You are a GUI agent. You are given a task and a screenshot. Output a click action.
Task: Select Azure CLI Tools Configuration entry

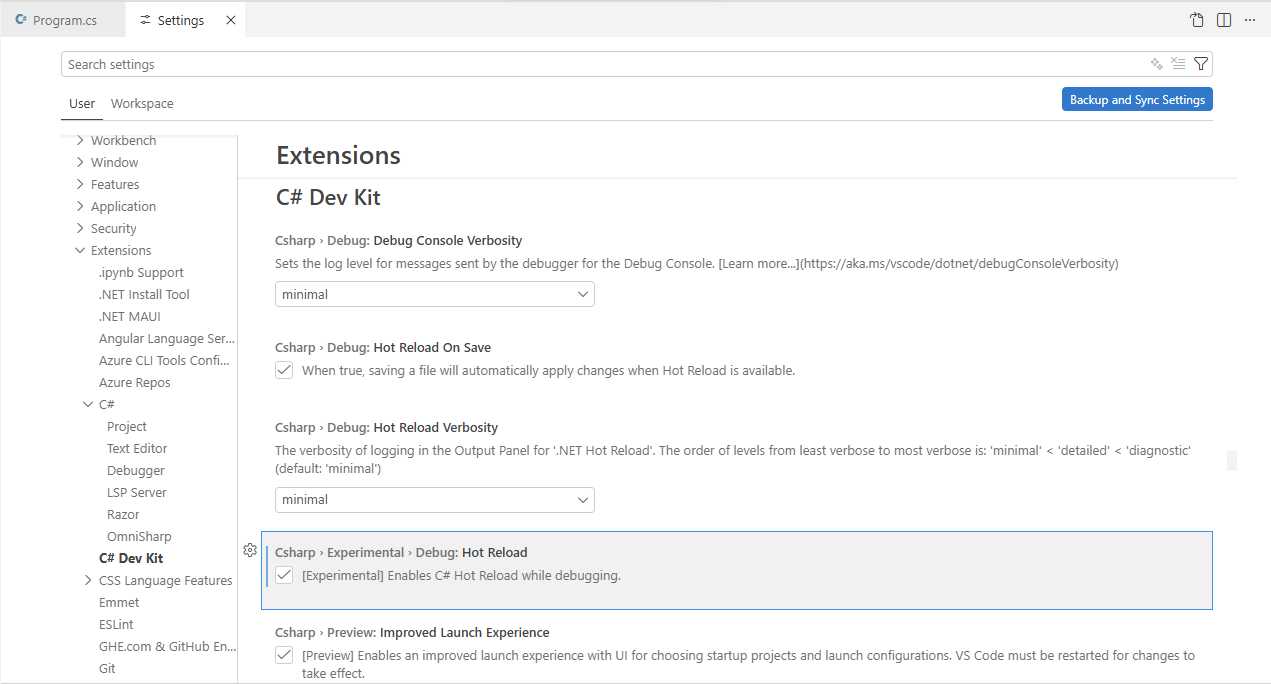pos(165,360)
